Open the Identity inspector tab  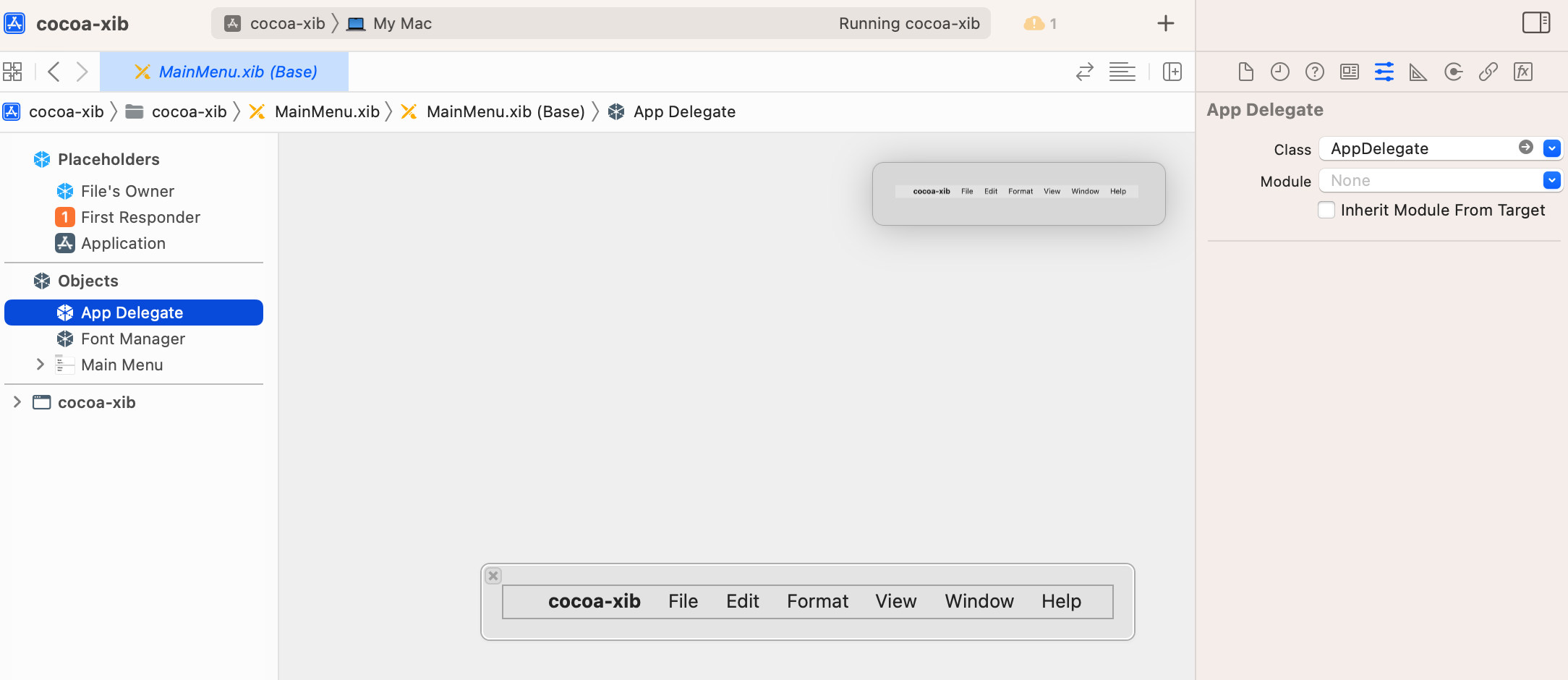[x=1350, y=72]
